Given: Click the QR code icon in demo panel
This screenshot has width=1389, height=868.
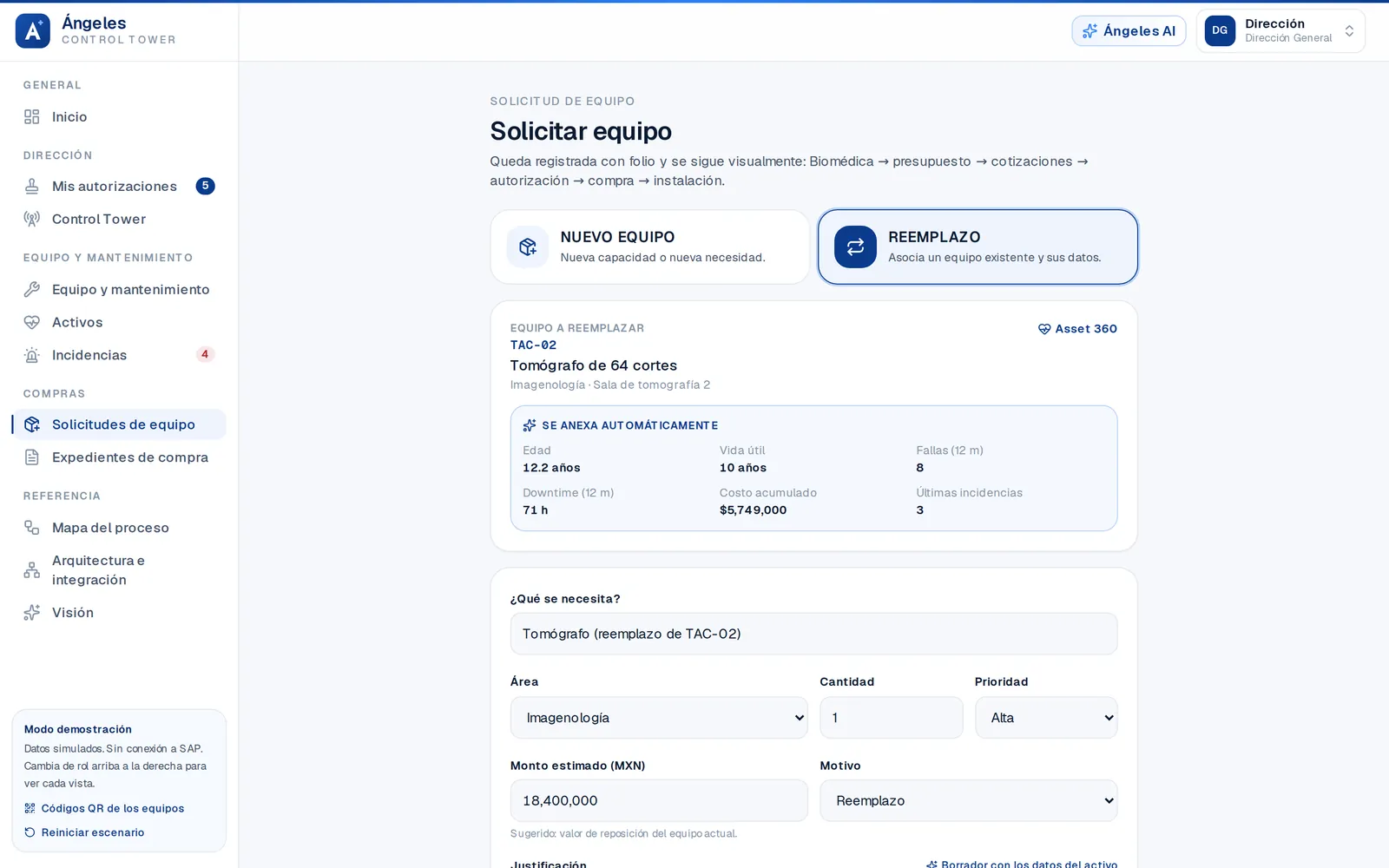Looking at the screenshot, I should (x=30, y=809).
